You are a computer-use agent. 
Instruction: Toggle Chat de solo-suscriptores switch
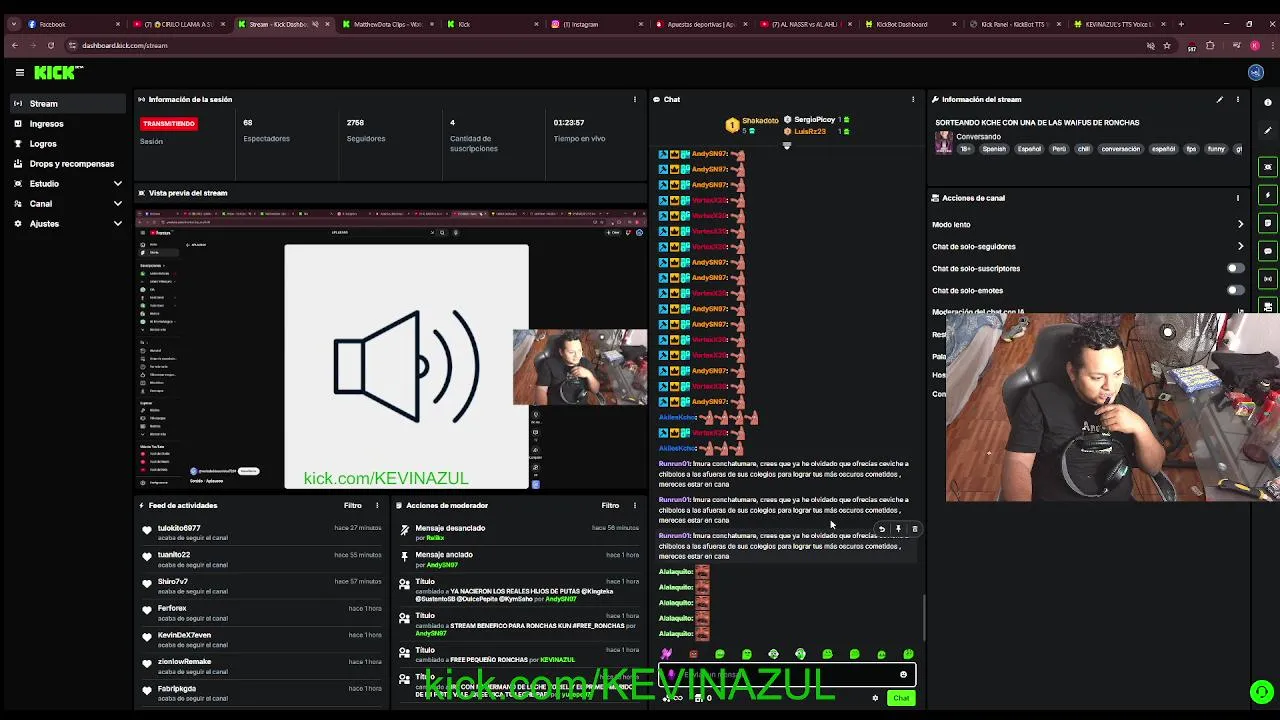1236,268
